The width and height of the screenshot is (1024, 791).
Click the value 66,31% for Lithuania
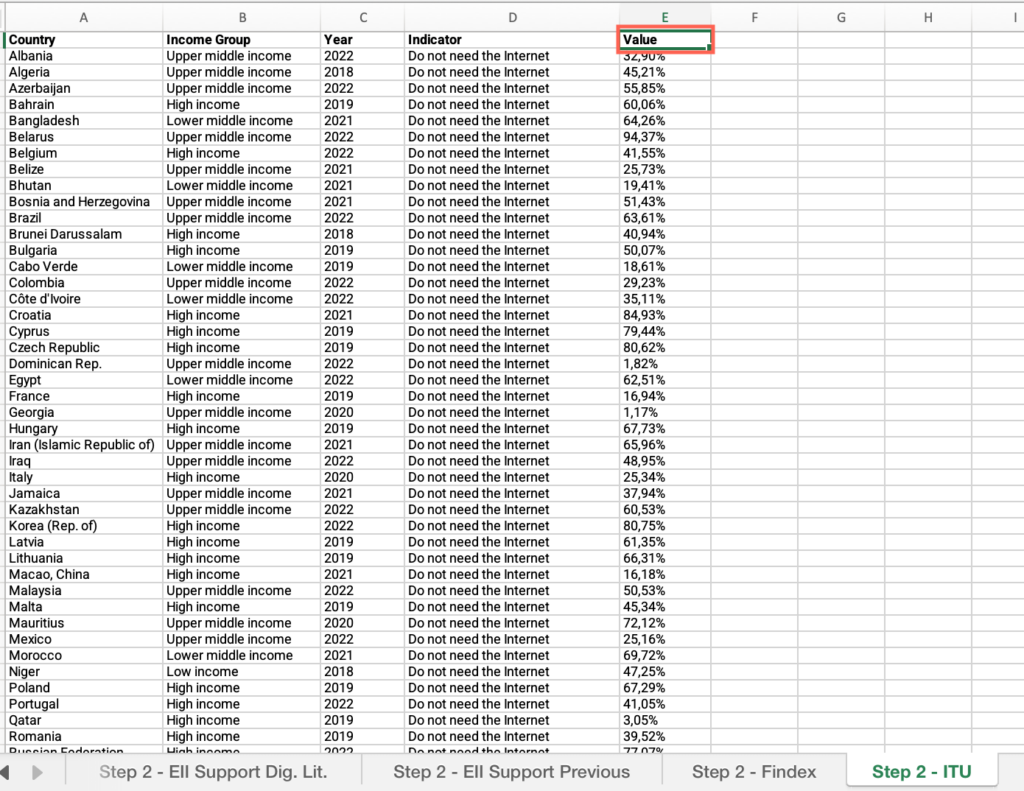665,558
